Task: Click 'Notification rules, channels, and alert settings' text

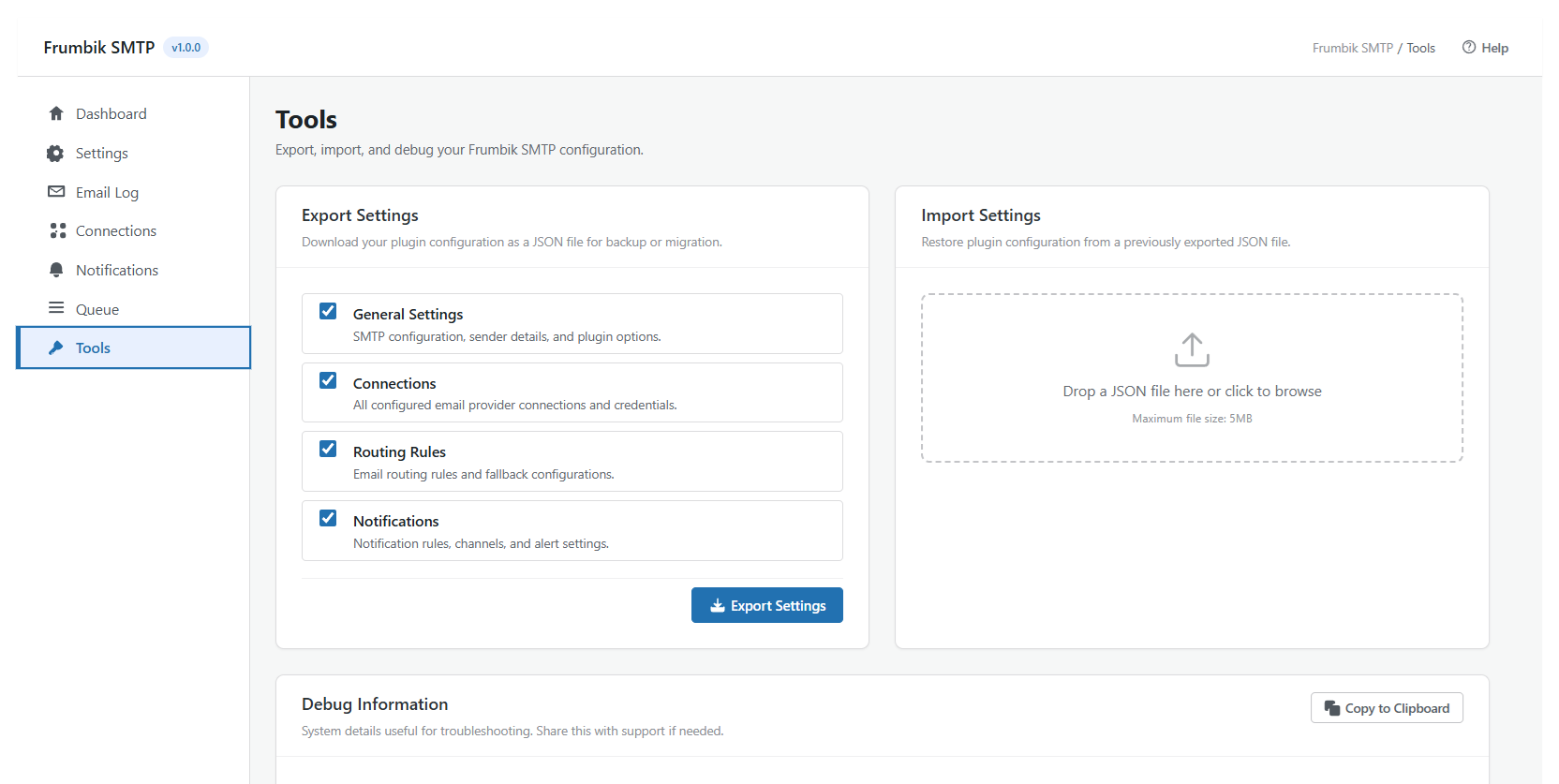Action: click(481, 543)
